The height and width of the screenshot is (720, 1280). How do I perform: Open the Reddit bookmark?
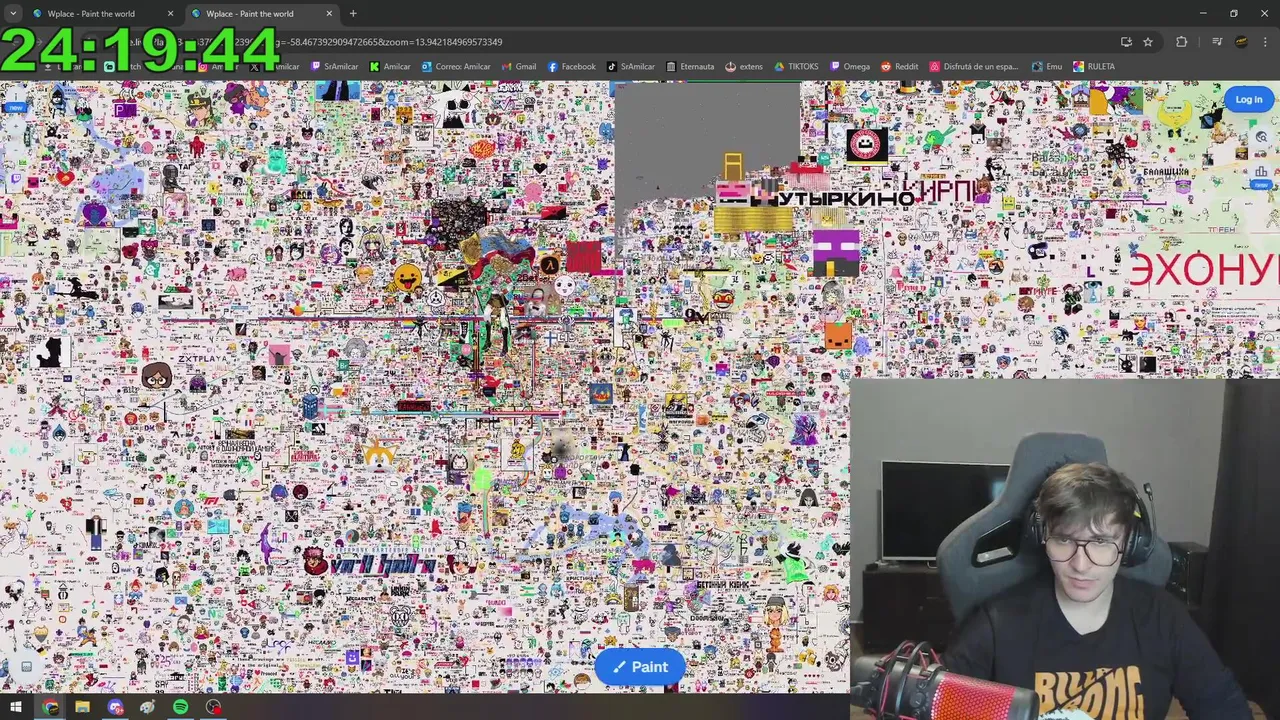(x=899, y=67)
